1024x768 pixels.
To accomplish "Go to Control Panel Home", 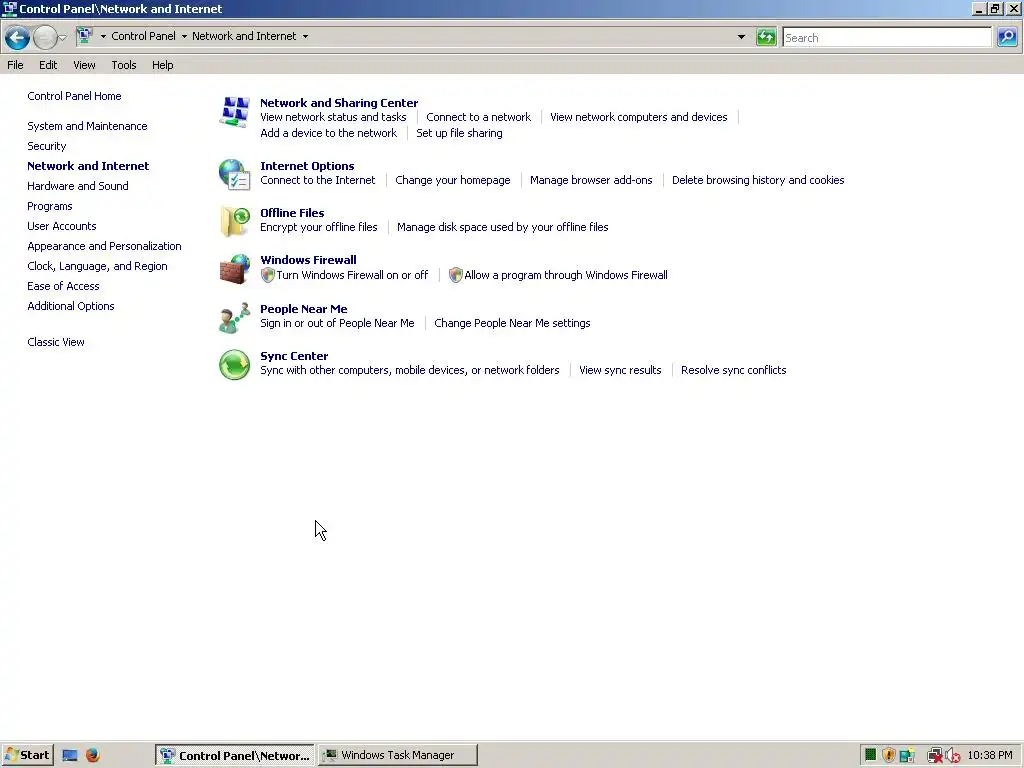I will 74,96.
